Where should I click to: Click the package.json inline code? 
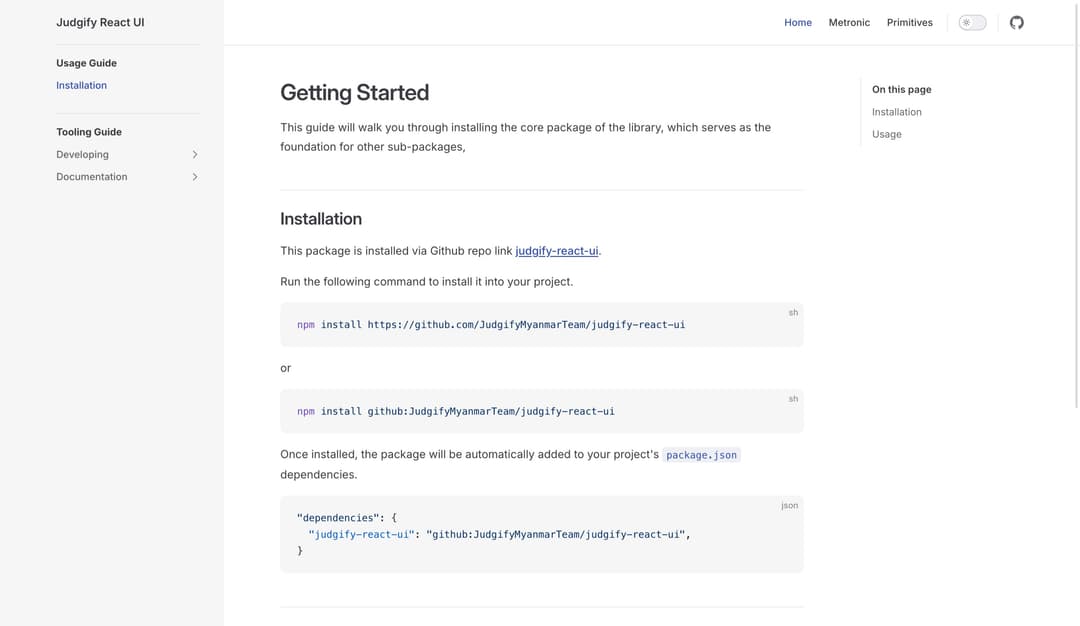[x=701, y=455]
